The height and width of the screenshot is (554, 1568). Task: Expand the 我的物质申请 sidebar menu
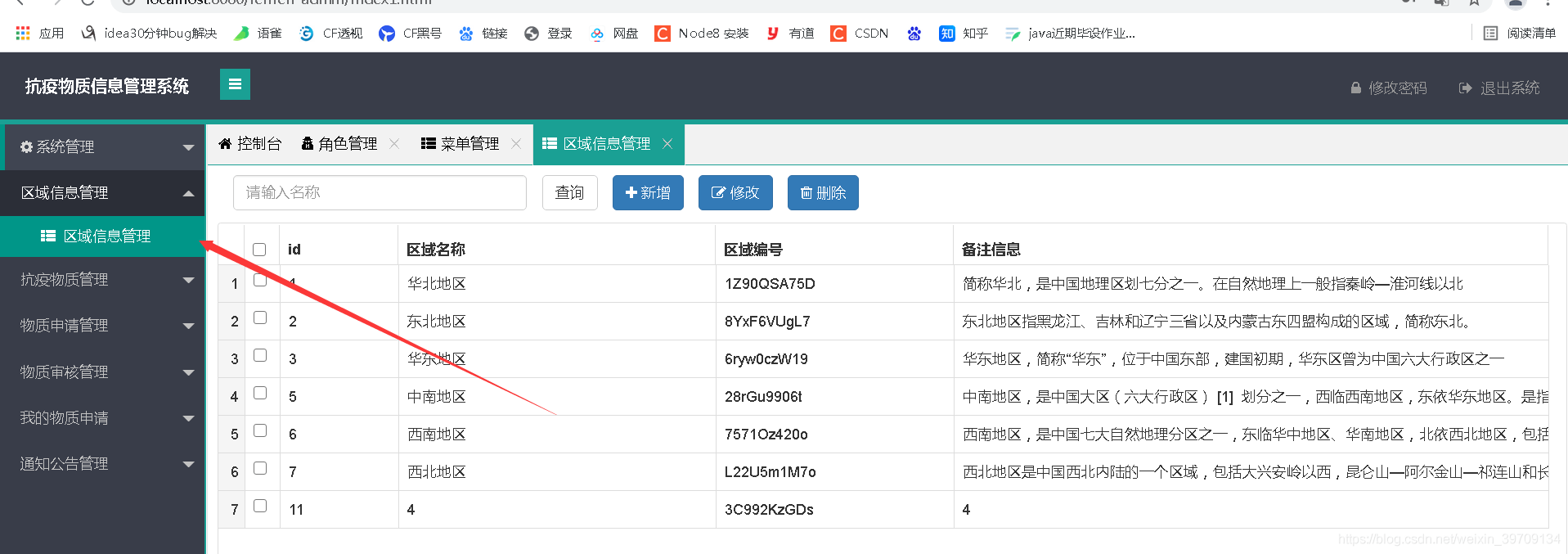[102, 418]
